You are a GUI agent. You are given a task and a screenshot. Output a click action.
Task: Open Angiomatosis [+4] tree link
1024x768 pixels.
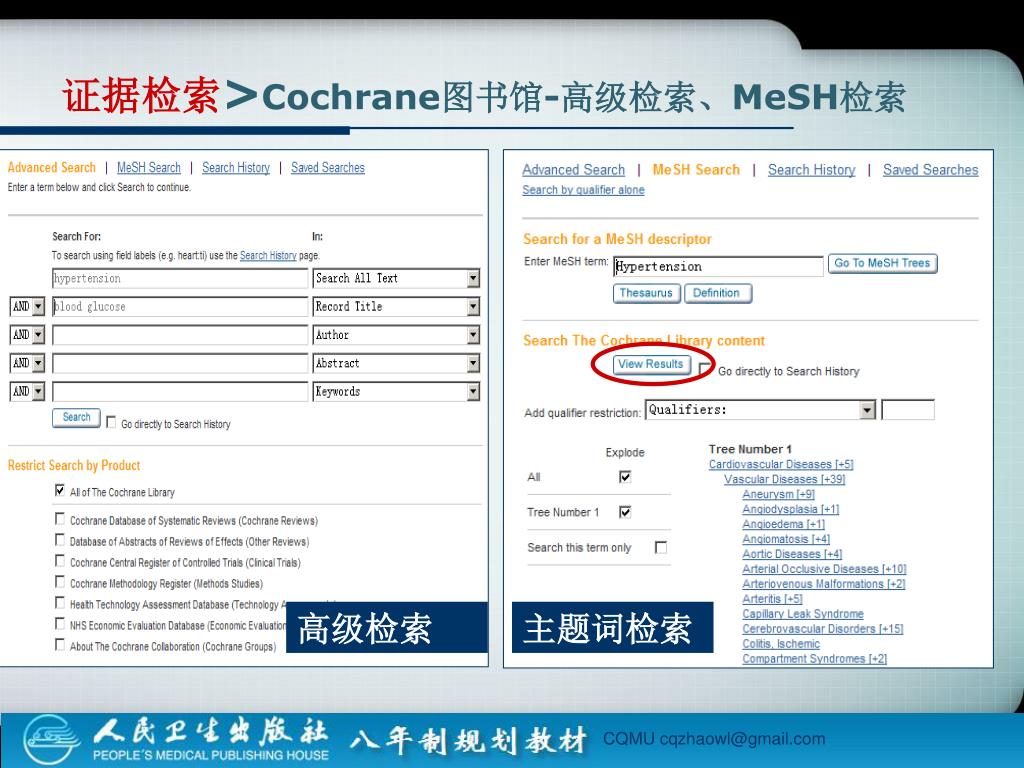pyautogui.click(x=786, y=539)
